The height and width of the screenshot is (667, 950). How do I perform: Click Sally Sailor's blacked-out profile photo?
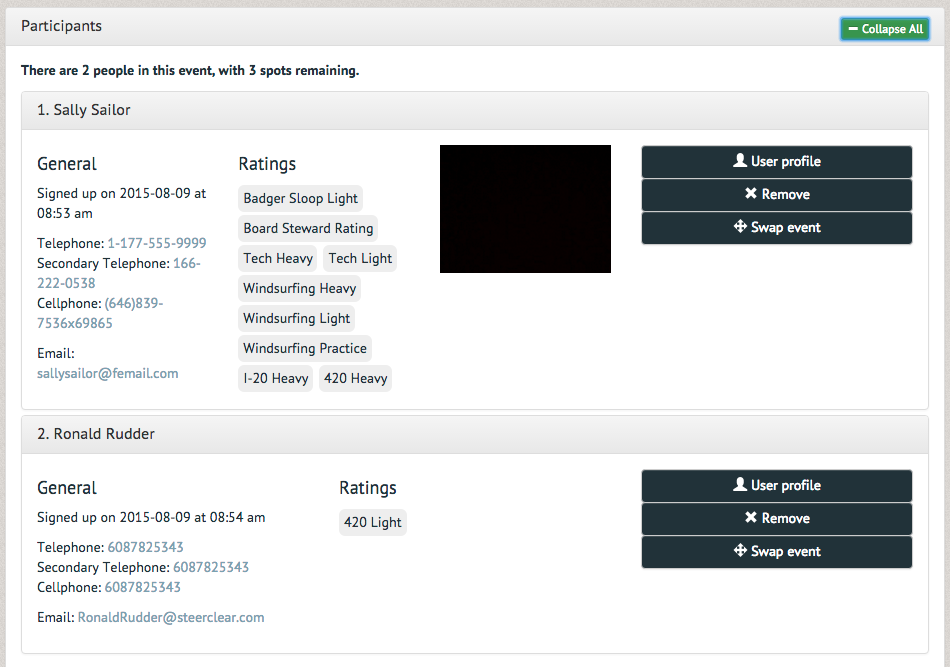525,209
